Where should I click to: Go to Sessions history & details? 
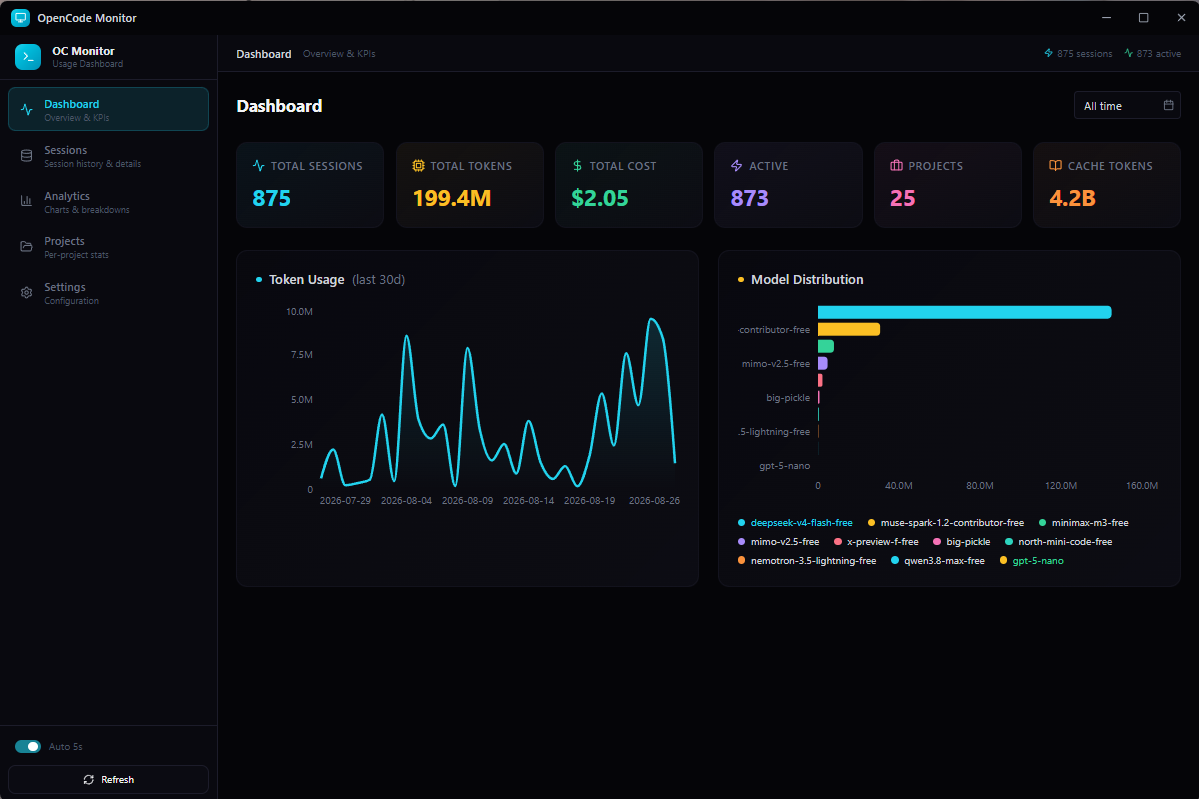coord(109,156)
